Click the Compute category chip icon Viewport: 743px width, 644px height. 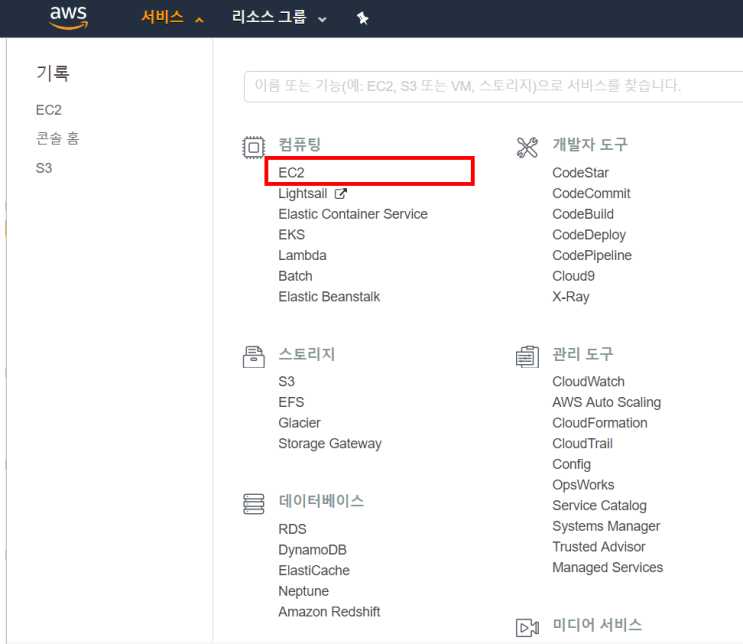[254, 147]
